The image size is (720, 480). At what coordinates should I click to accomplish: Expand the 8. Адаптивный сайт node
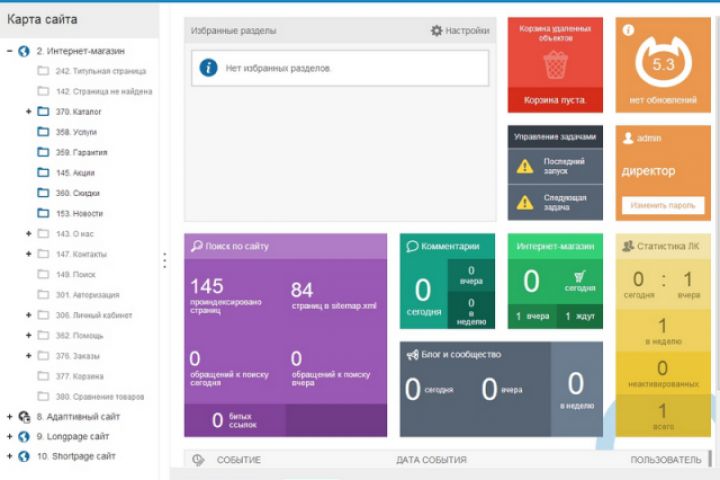coord(9,417)
